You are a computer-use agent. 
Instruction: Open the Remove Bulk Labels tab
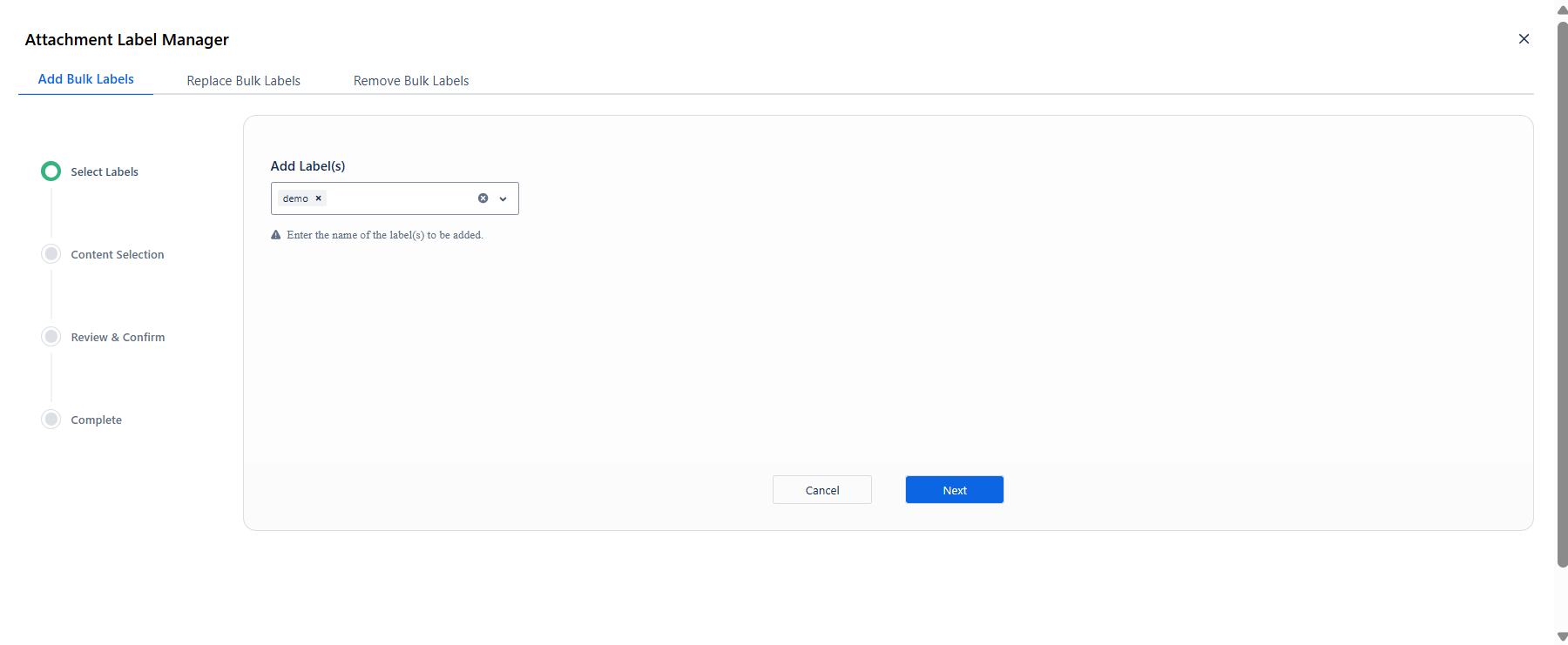pos(411,81)
